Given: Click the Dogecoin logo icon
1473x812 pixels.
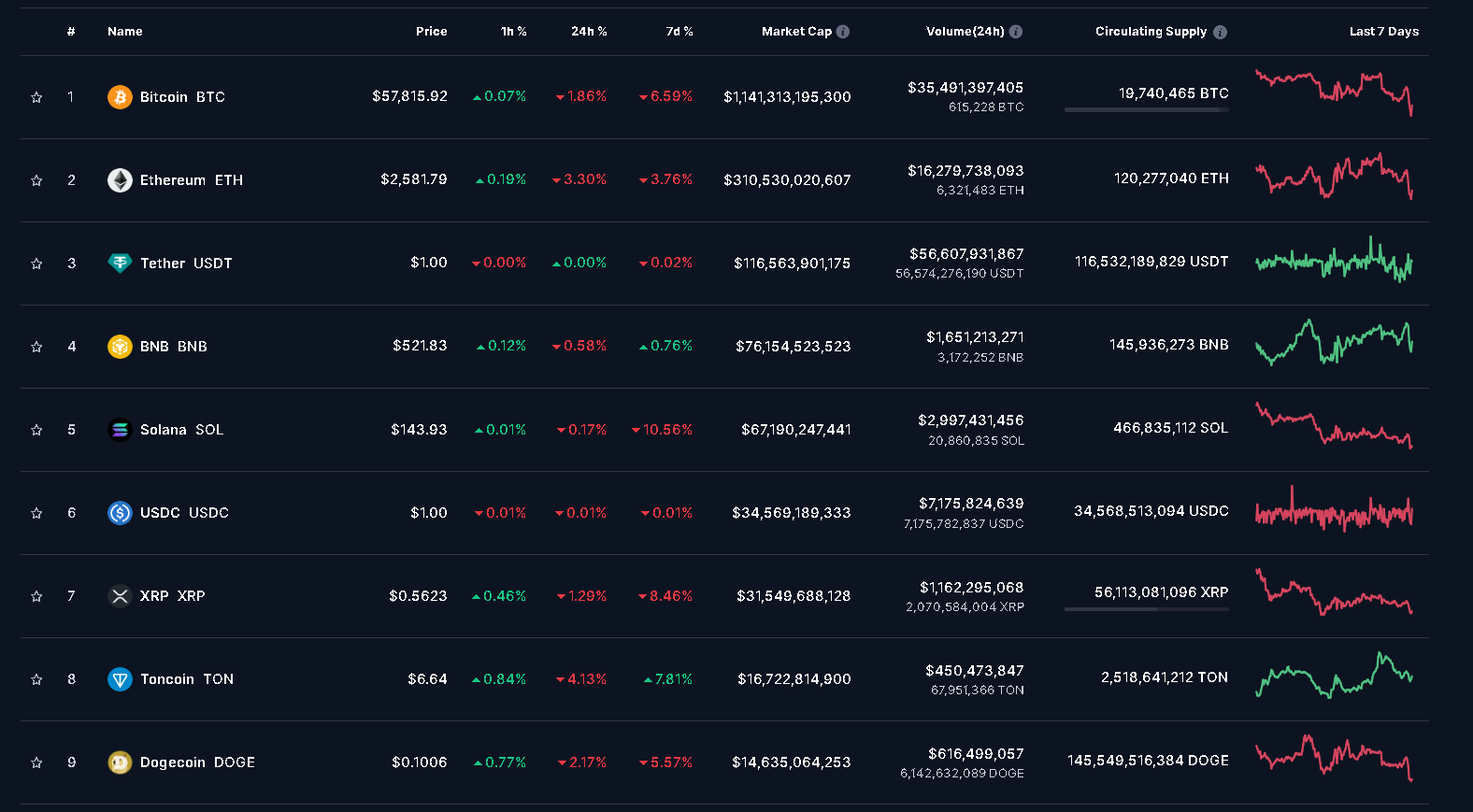Looking at the screenshot, I should pos(120,762).
